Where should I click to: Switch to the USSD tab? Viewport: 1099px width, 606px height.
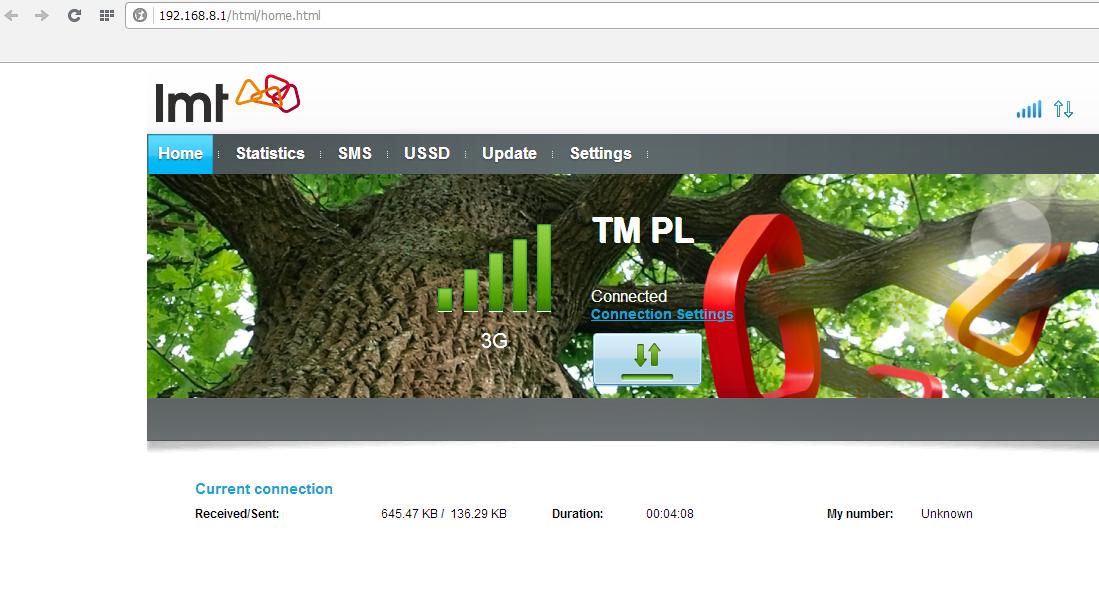click(427, 154)
